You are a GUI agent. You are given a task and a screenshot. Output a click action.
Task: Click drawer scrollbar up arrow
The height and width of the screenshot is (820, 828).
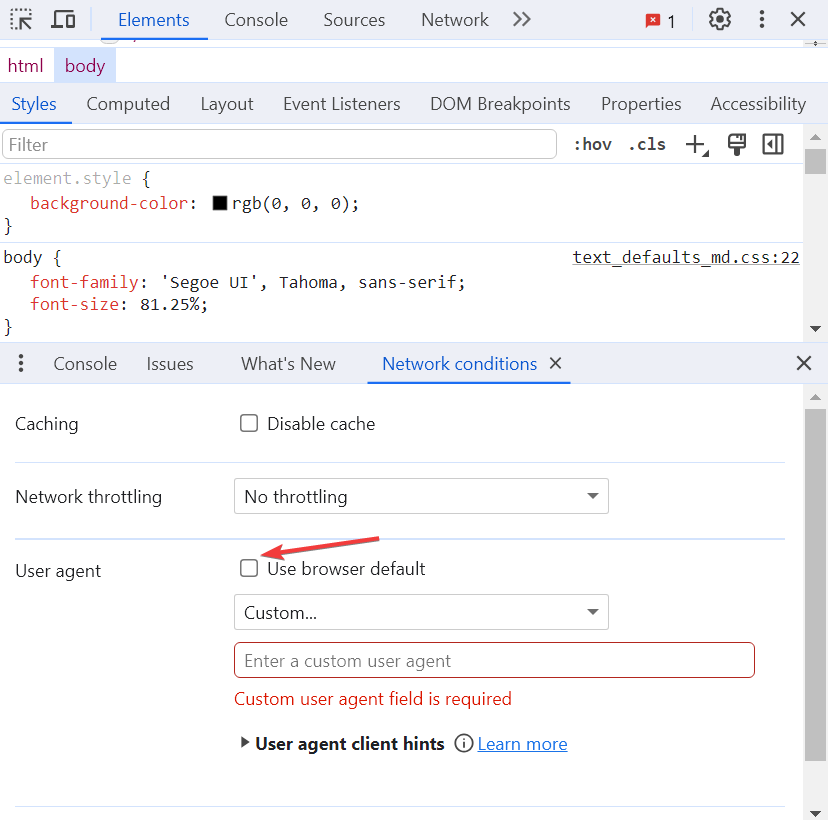[x=815, y=397]
